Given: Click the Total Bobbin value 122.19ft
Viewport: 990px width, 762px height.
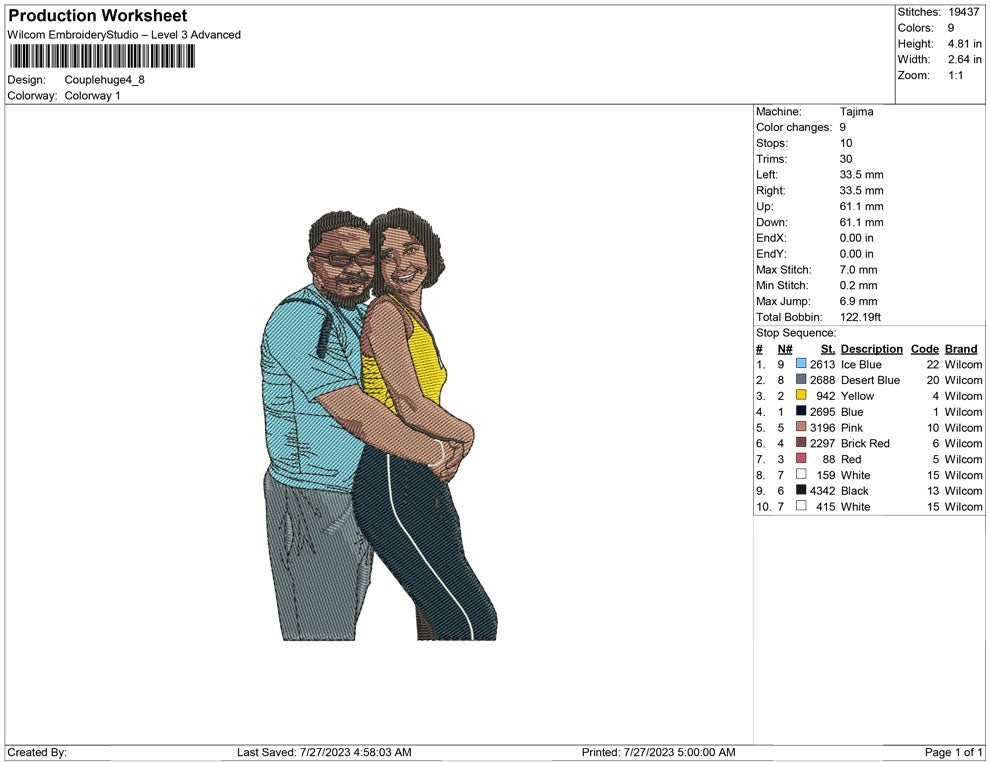Looking at the screenshot, I should 860,317.
